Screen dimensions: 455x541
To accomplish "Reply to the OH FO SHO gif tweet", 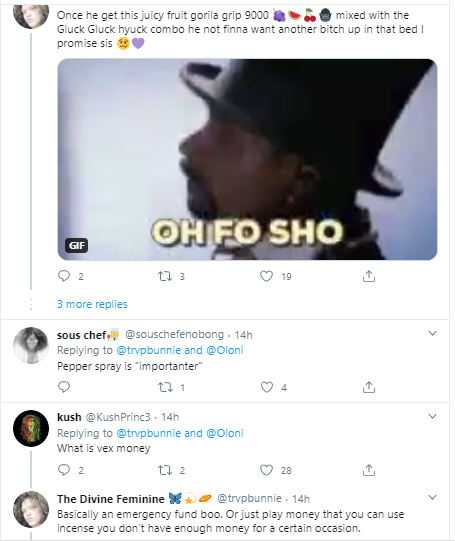I will 64,276.
